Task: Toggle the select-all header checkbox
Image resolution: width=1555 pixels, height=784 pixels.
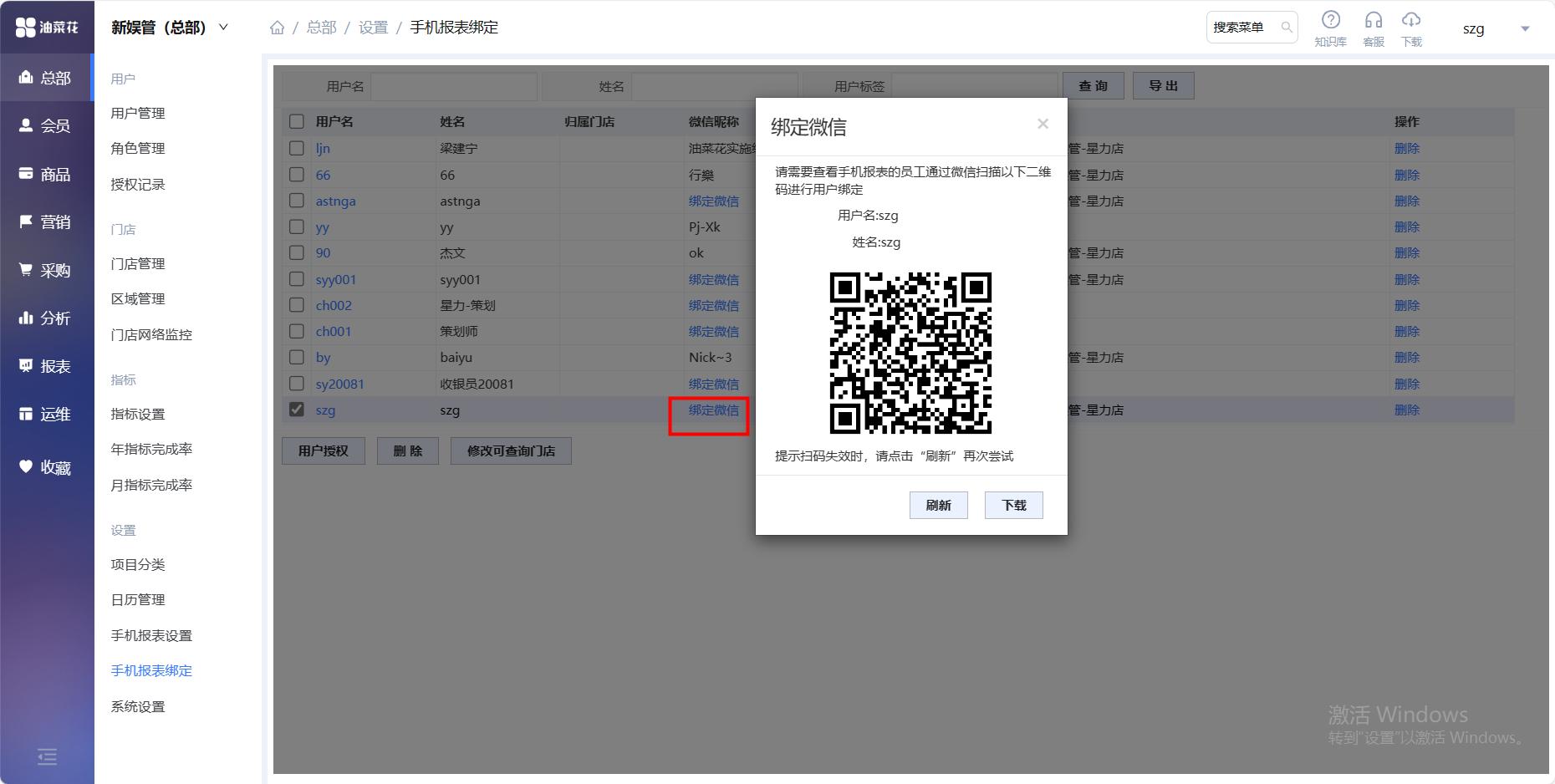Action: 297,121
